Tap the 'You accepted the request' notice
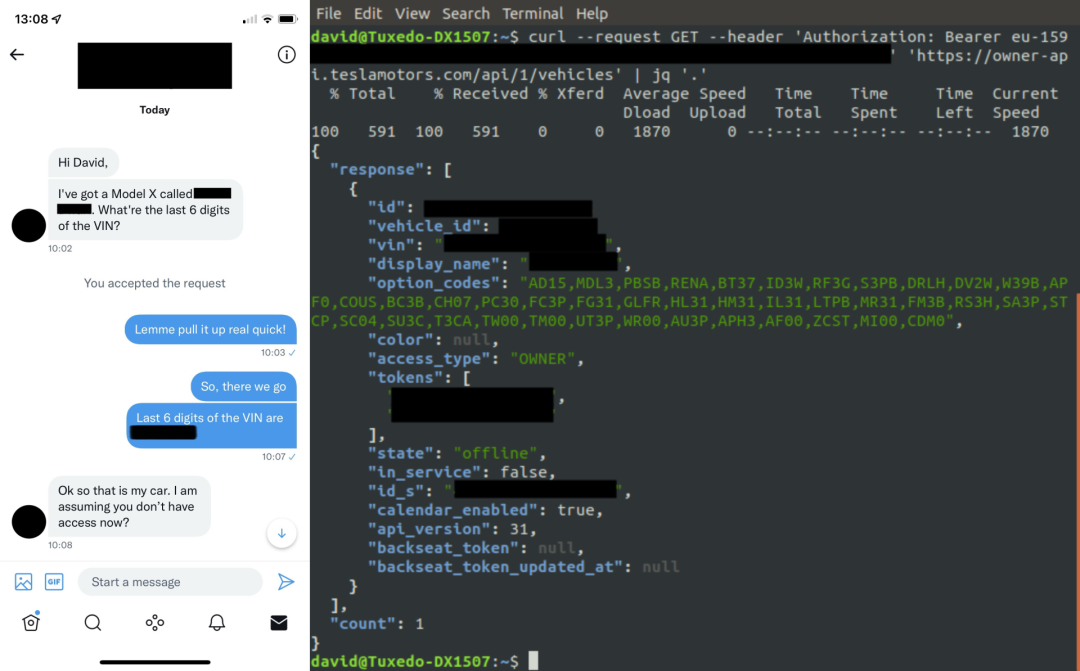The image size is (1080, 671). pos(154,283)
